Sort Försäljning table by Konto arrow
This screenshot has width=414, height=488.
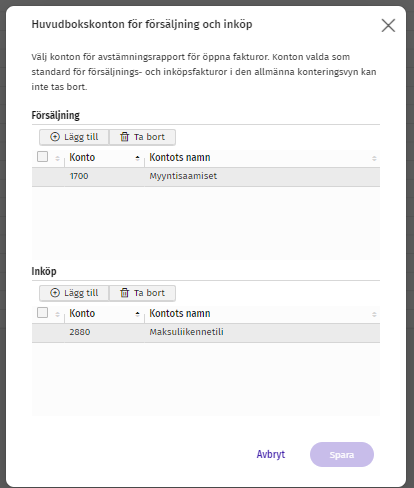click(x=137, y=158)
